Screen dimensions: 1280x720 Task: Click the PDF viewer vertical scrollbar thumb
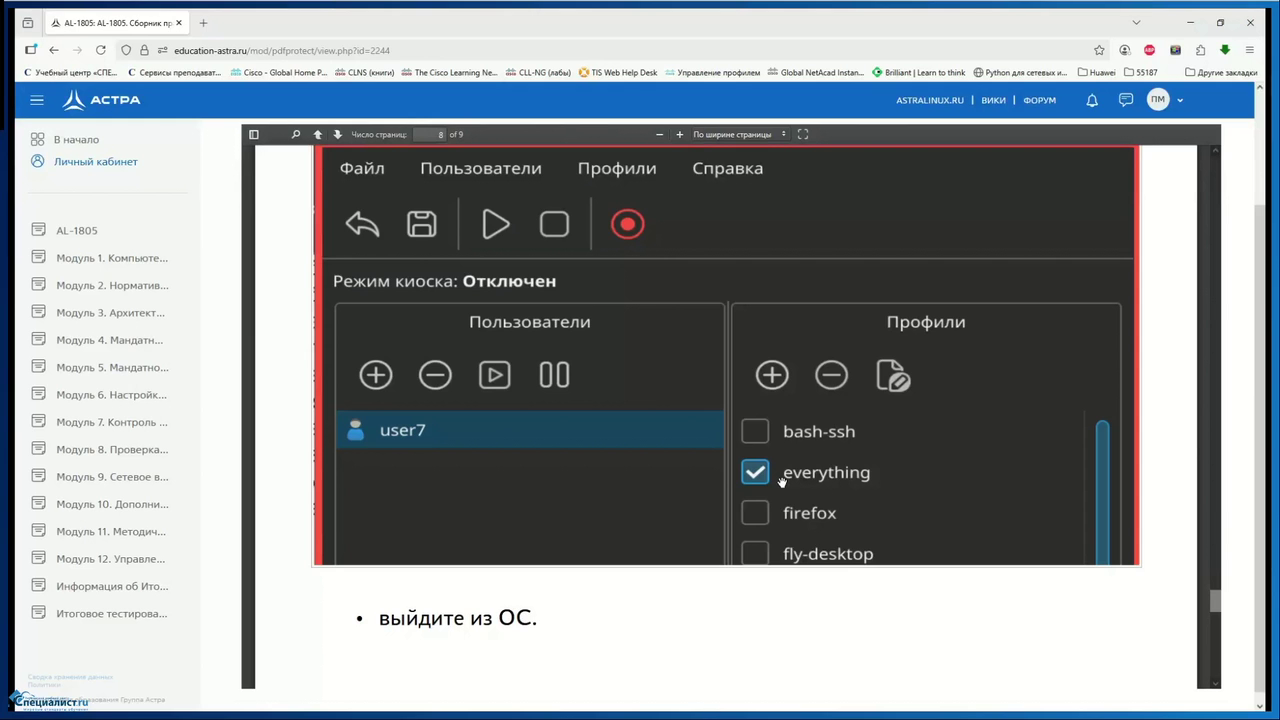(1215, 601)
